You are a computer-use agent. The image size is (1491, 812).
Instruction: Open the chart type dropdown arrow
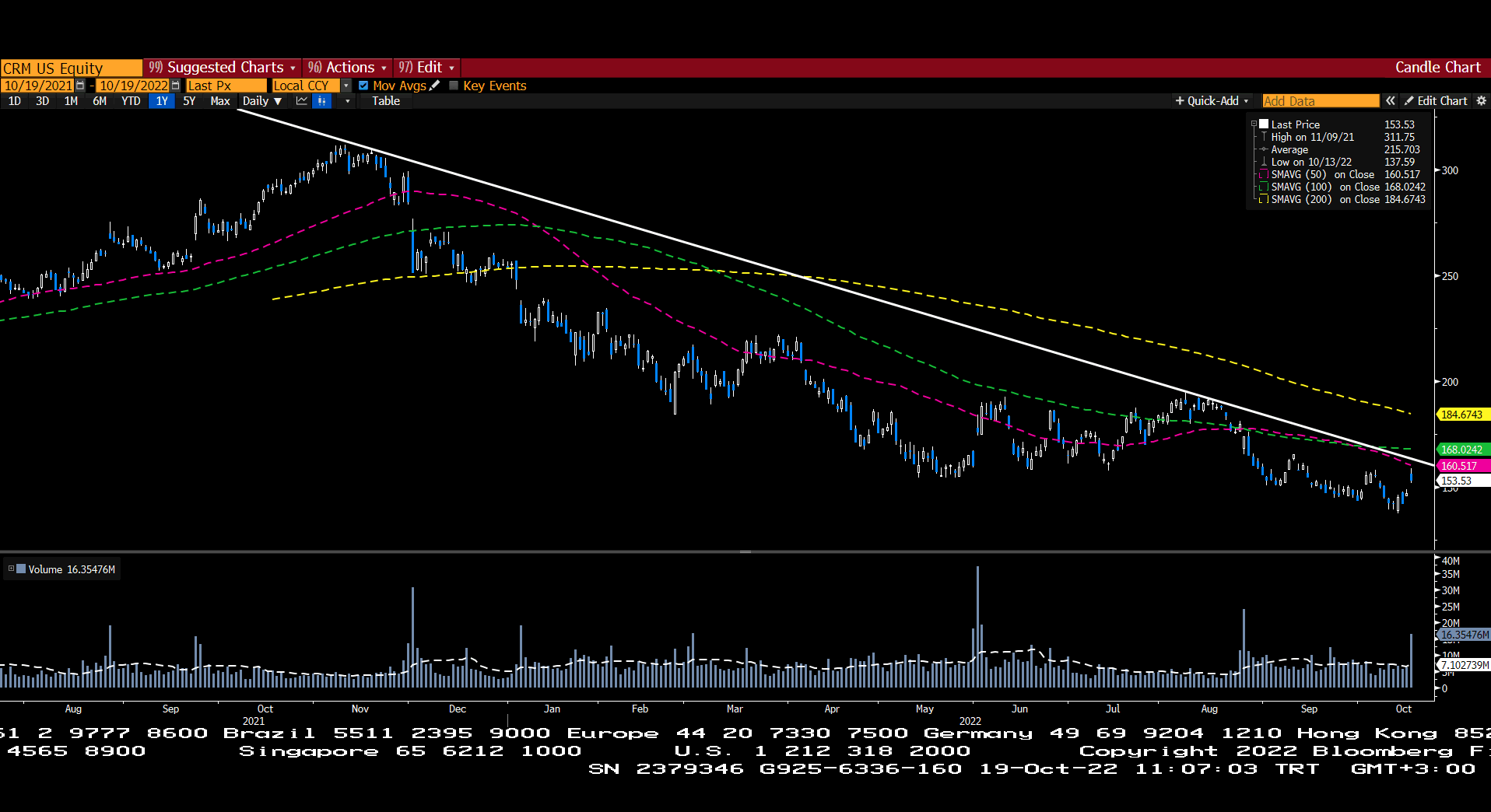pyautogui.click(x=347, y=101)
